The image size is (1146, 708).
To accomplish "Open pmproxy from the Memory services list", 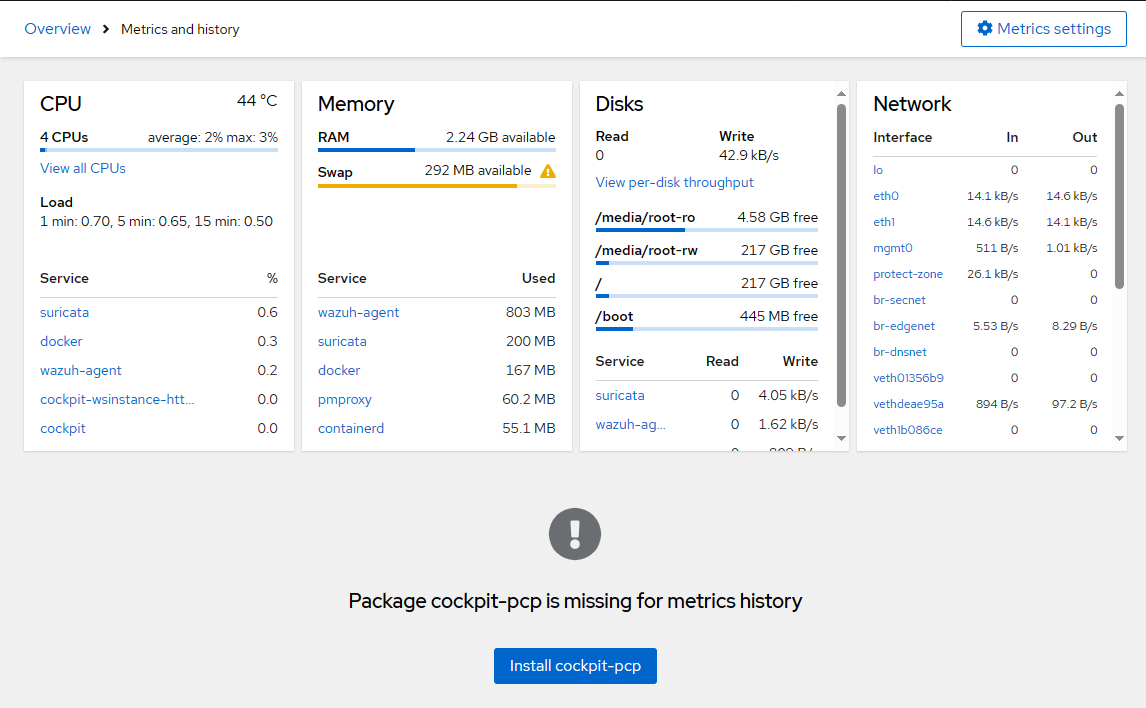I will pos(344,399).
